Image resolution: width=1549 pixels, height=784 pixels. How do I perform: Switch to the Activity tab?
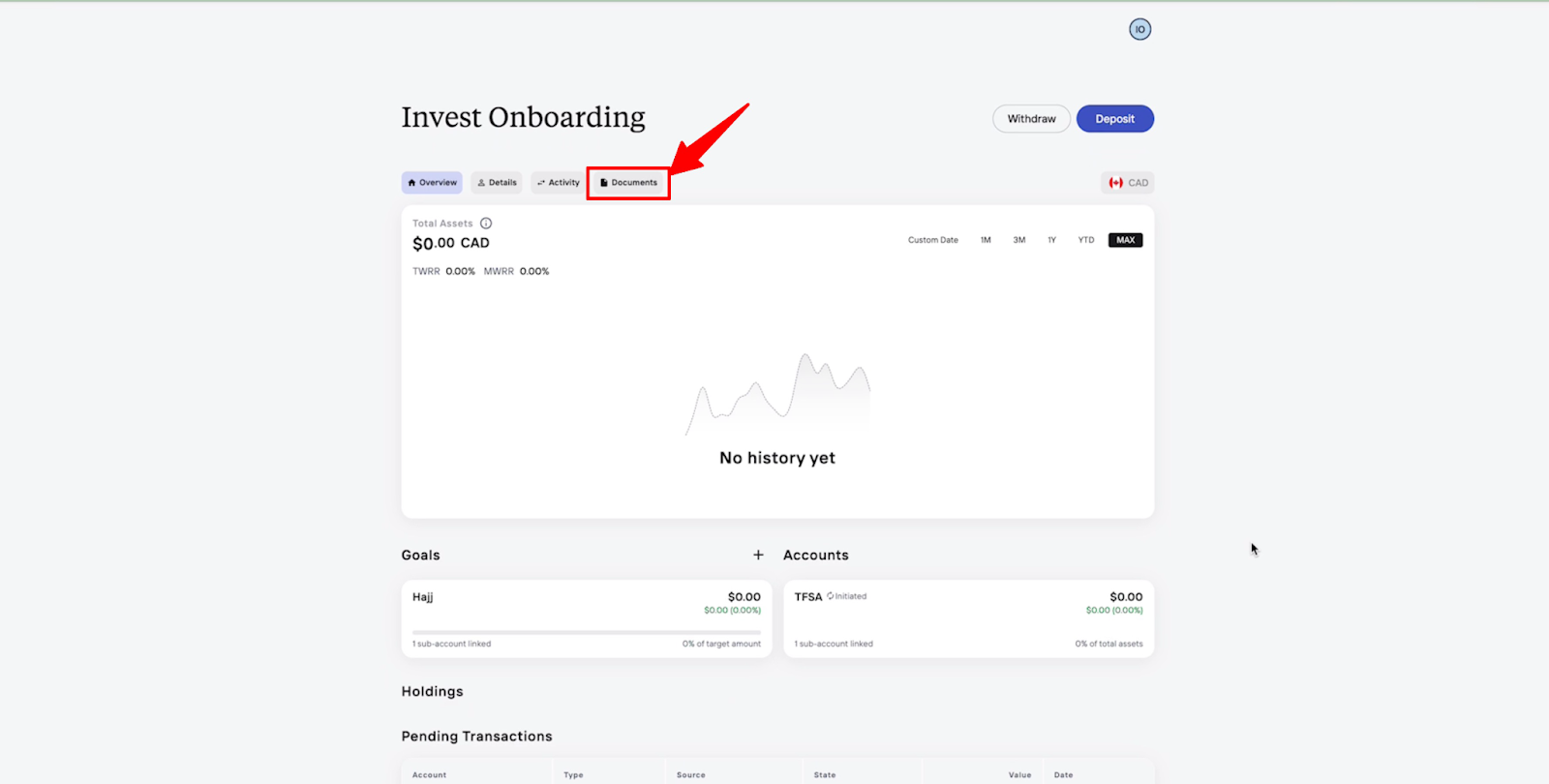[559, 183]
